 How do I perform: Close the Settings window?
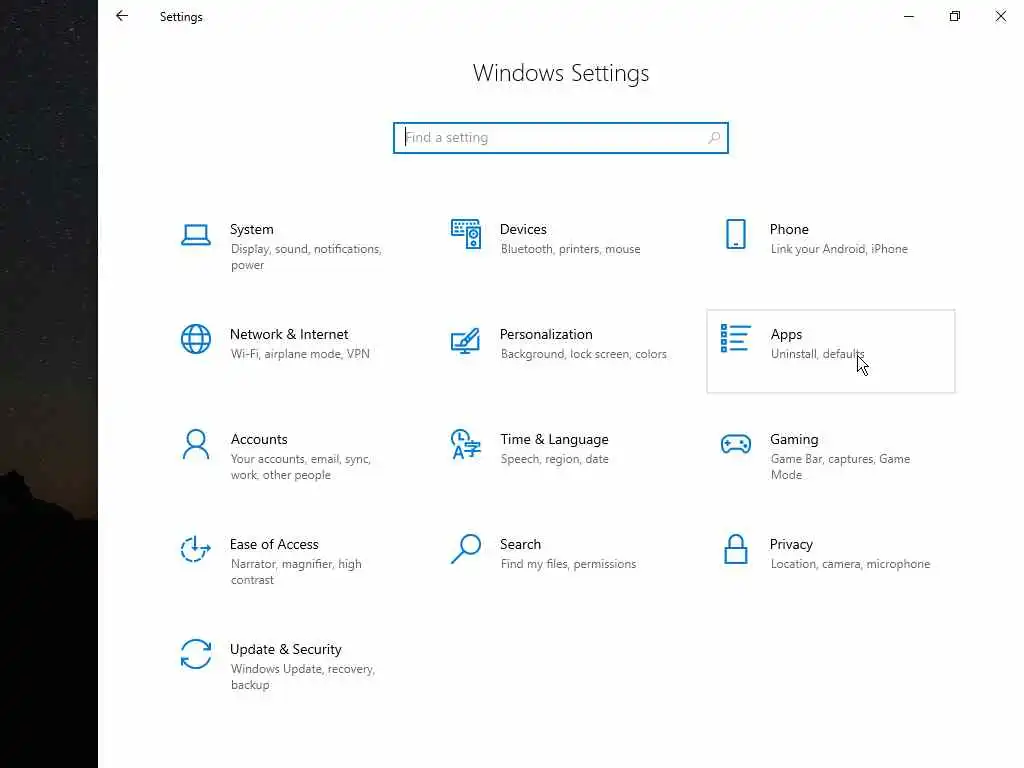pyautogui.click(x=1000, y=16)
